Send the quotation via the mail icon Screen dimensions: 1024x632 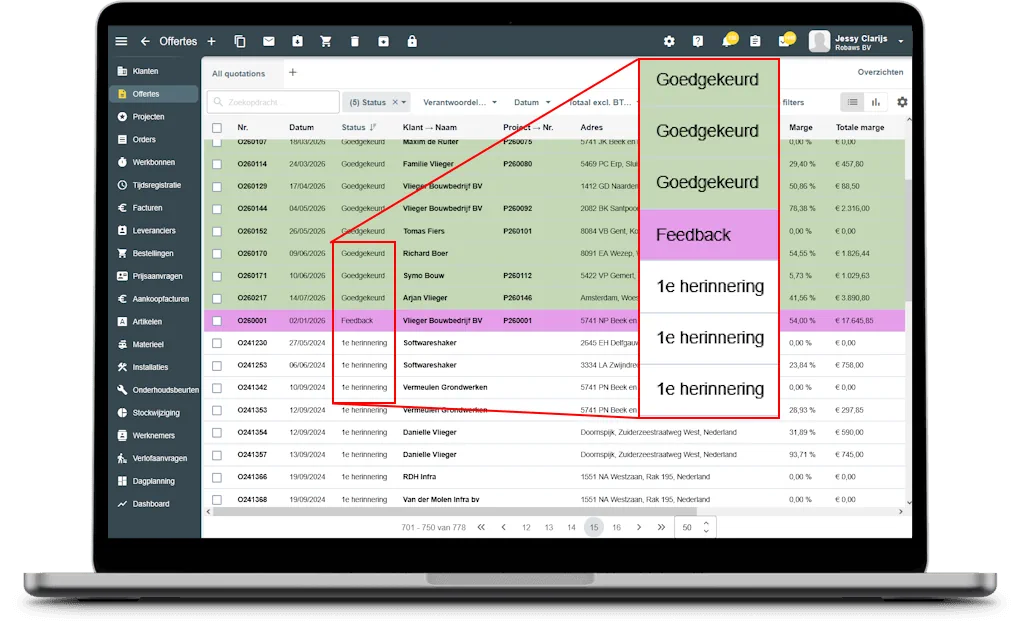(268, 41)
